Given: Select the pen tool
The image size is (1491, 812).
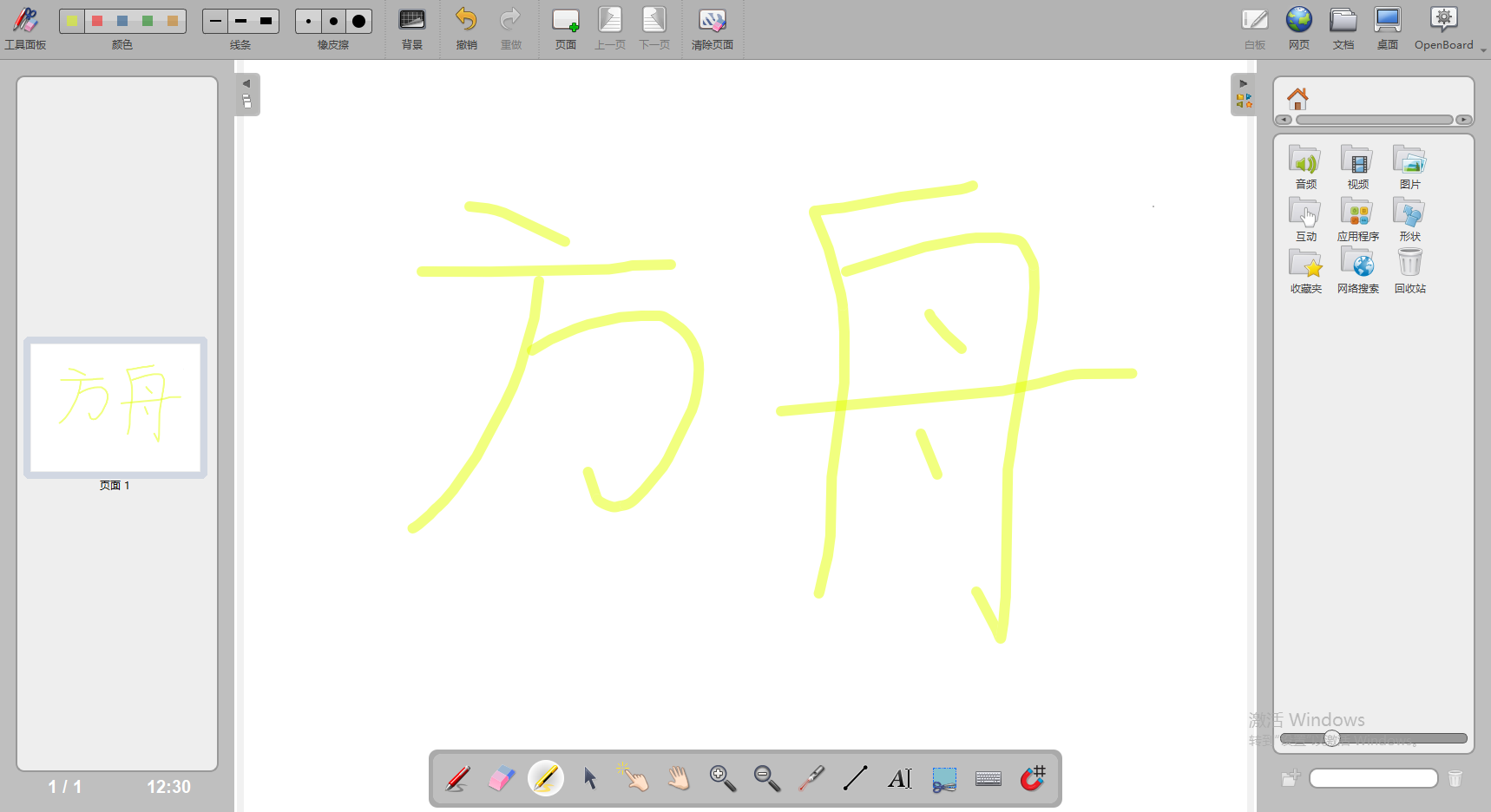Looking at the screenshot, I should click(x=457, y=778).
